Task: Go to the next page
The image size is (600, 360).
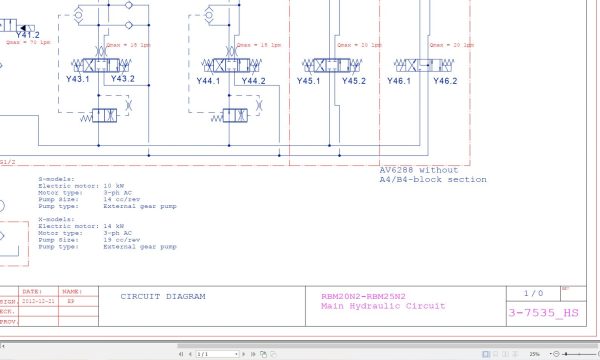Action: [243, 354]
